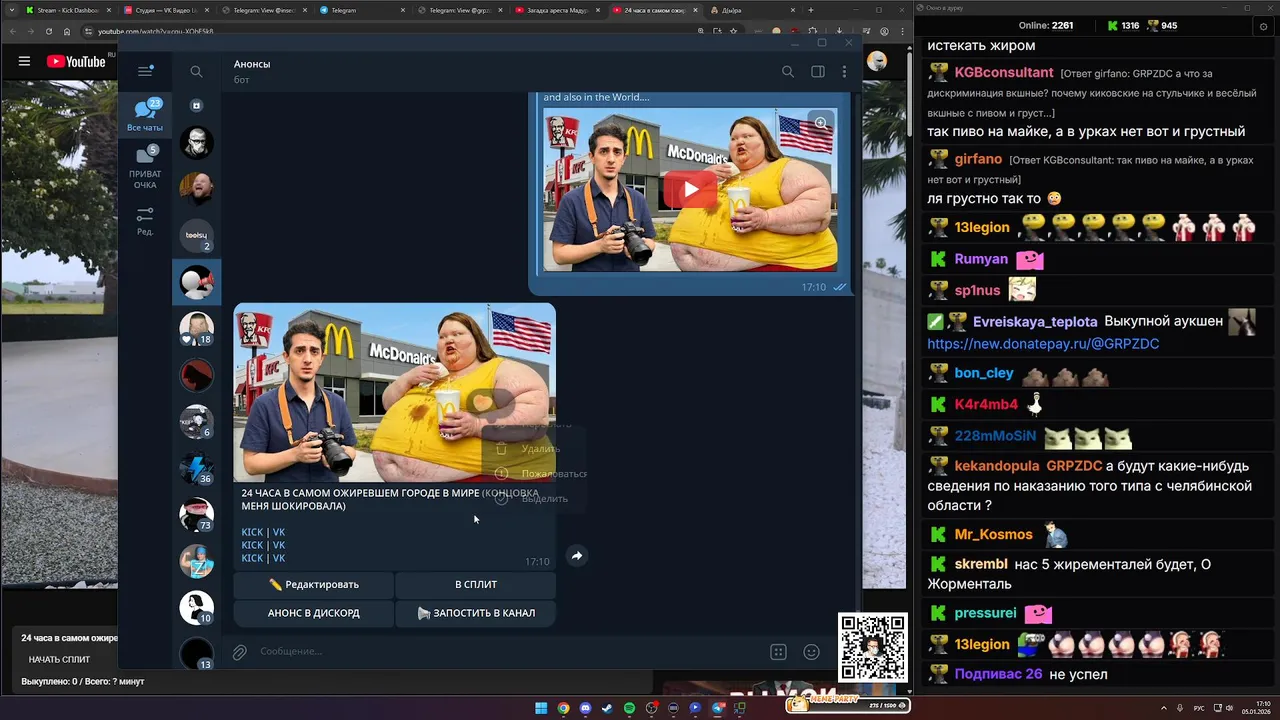The width and height of the screenshot is (1280, 720).
Task: Click the search icon above the chat list
Action: [x=196, y=72]
